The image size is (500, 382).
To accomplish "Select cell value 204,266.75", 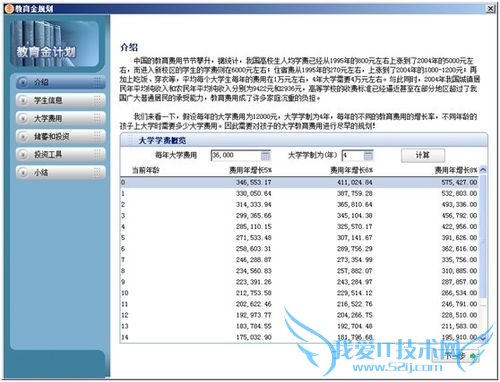I will [354, 315].
